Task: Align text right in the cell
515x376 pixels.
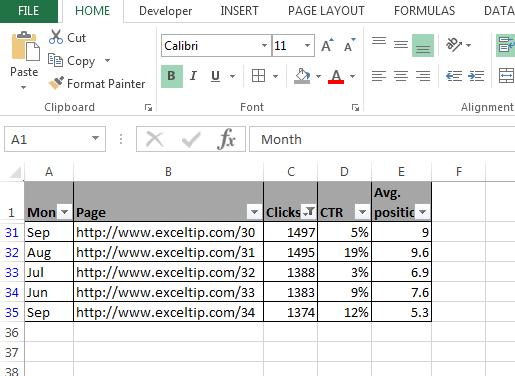Action: pos(423,76)
